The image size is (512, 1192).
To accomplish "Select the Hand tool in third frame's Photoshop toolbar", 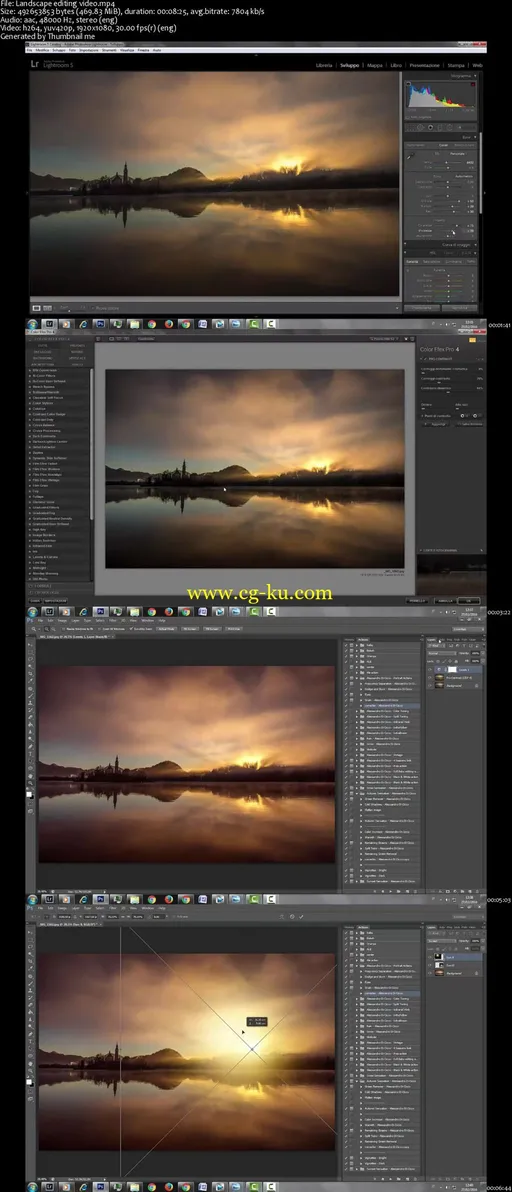I will tap(30, 775).
